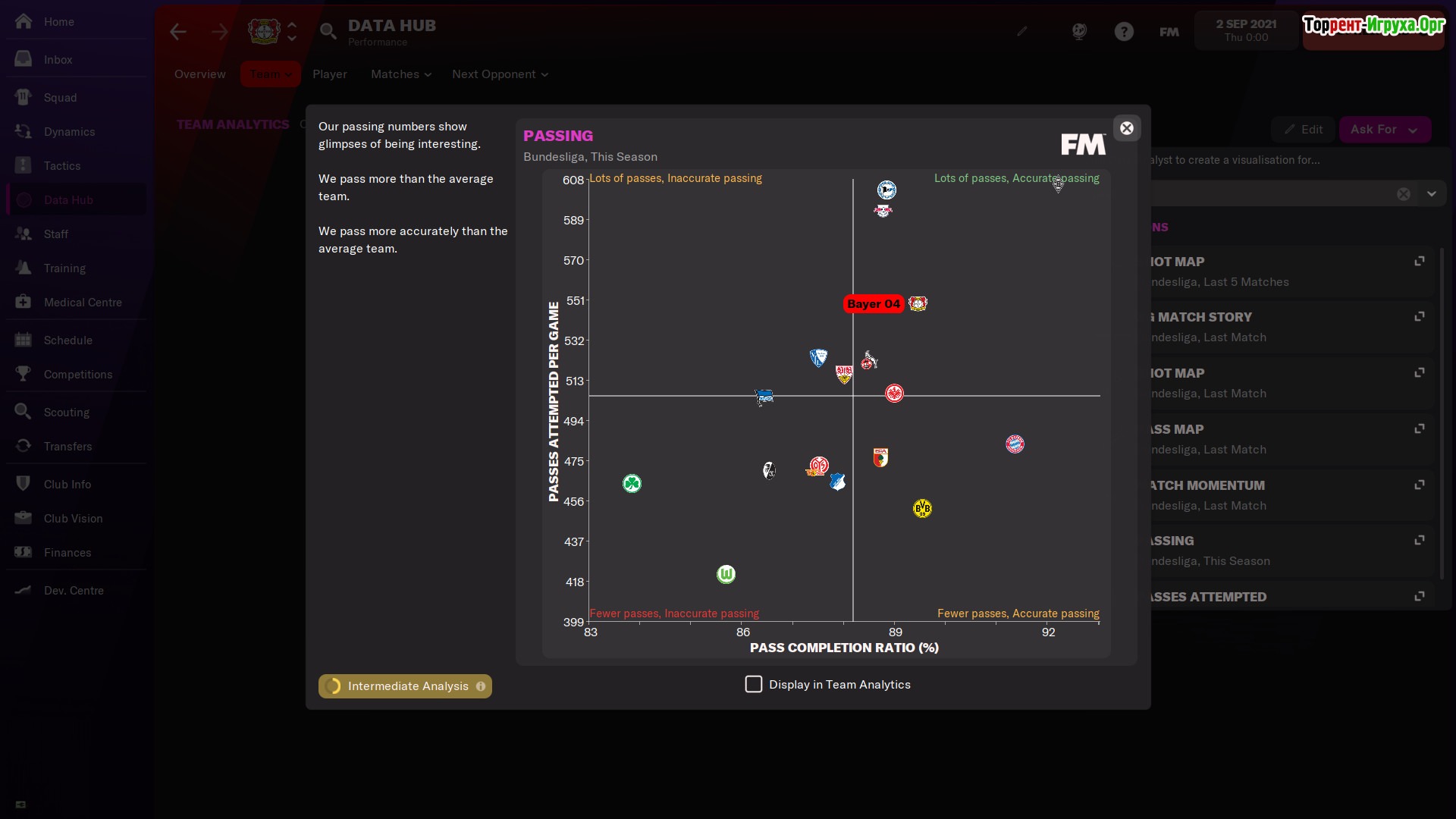Viewport: 1456px width, 819px height.
Task: Click the Bayern Munich logo on the scatter plot
Action: [x=1015, y=444]
